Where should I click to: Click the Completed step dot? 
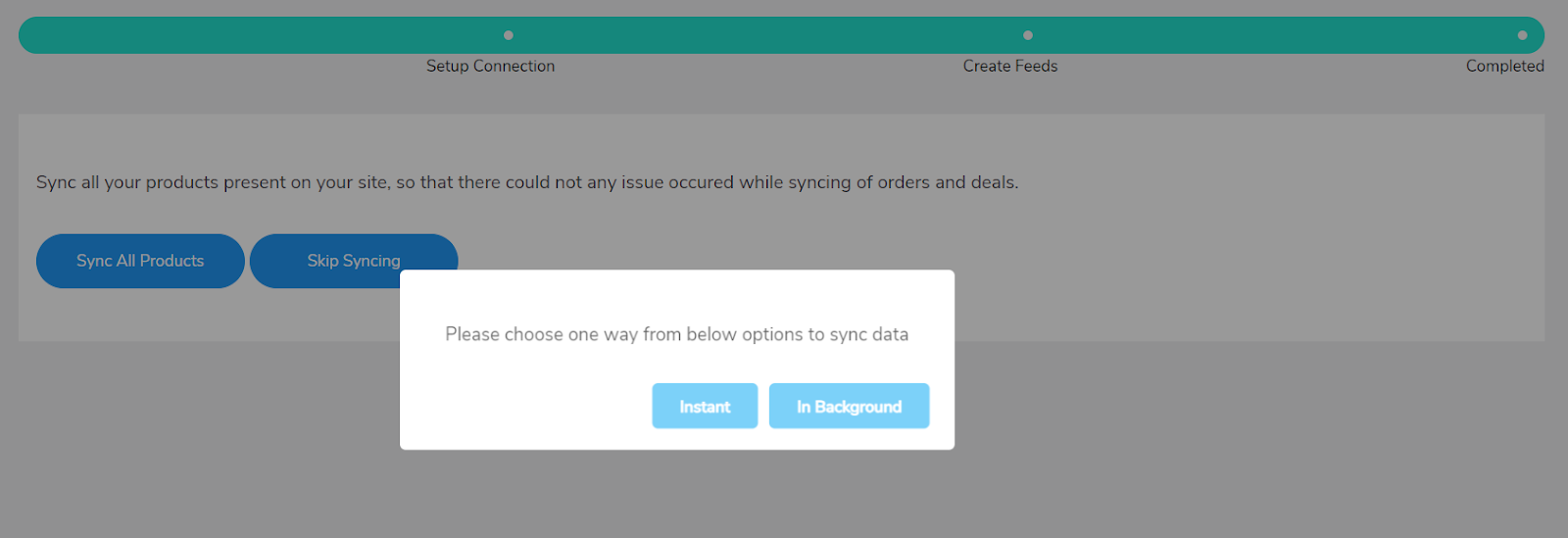coord(1522,35)
